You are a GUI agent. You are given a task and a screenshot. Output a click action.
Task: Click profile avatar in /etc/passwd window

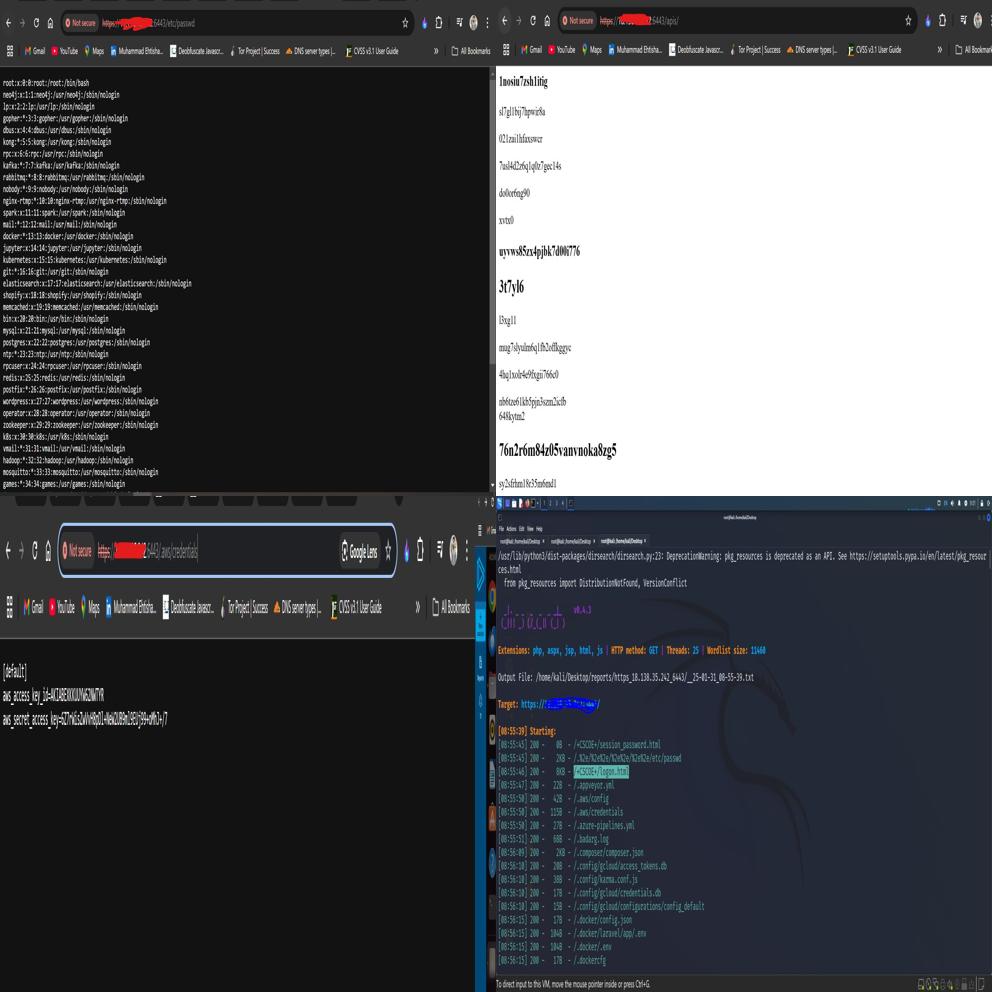click(473, 23)
